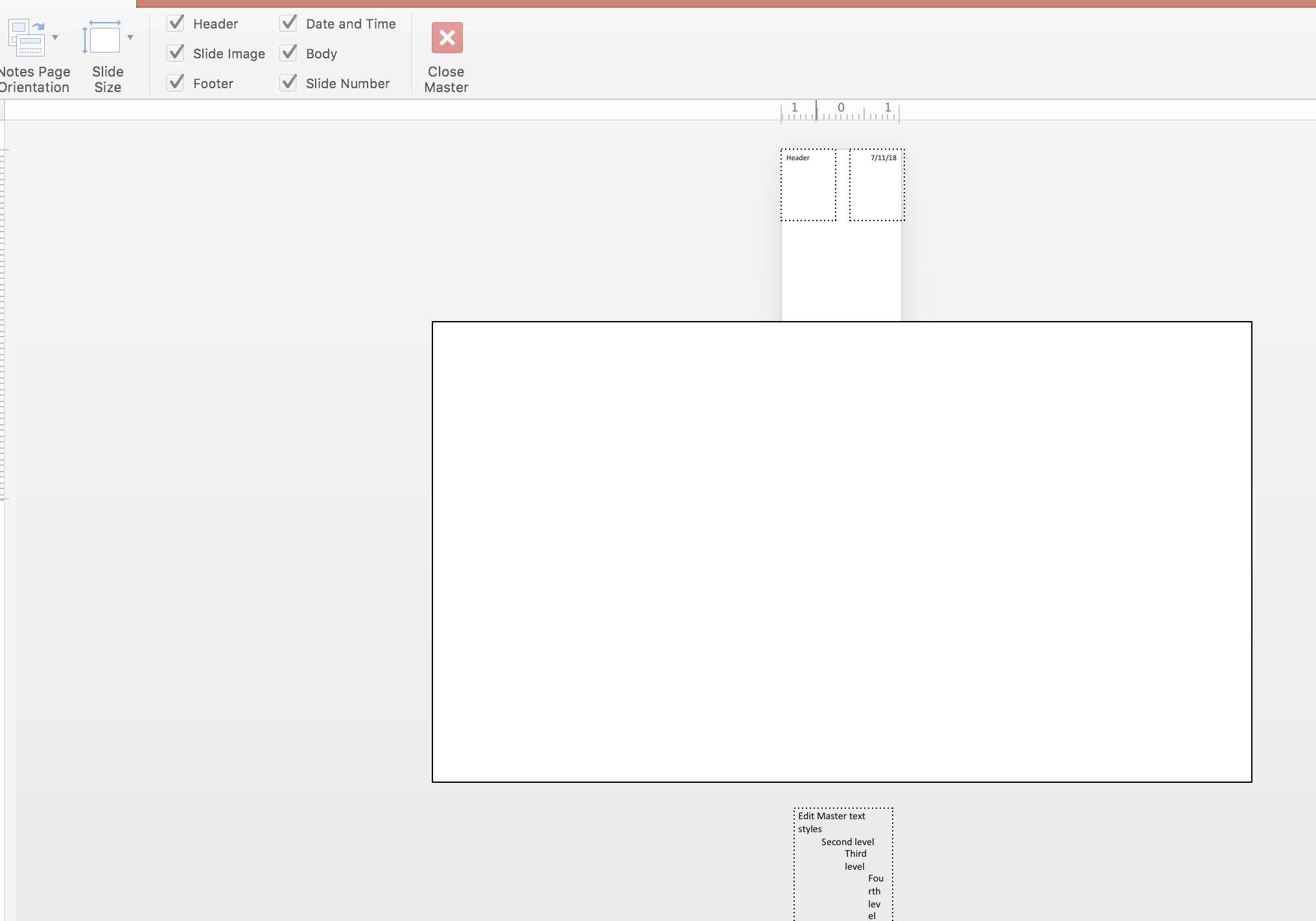This screenshot has height=921, width=1316.
Task: Click the Notes Page Orientation icon
Action: (27, 38)
